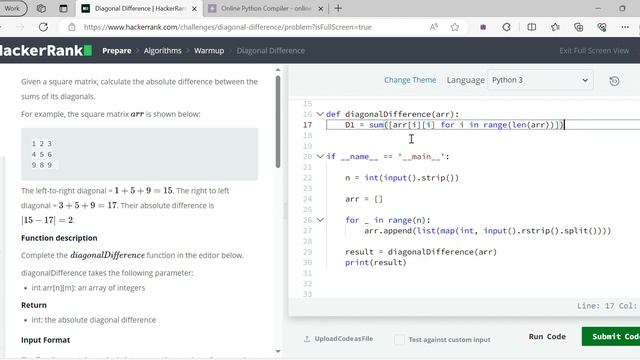
Task: Add this page to favorites star
Action: pos(455,27)
